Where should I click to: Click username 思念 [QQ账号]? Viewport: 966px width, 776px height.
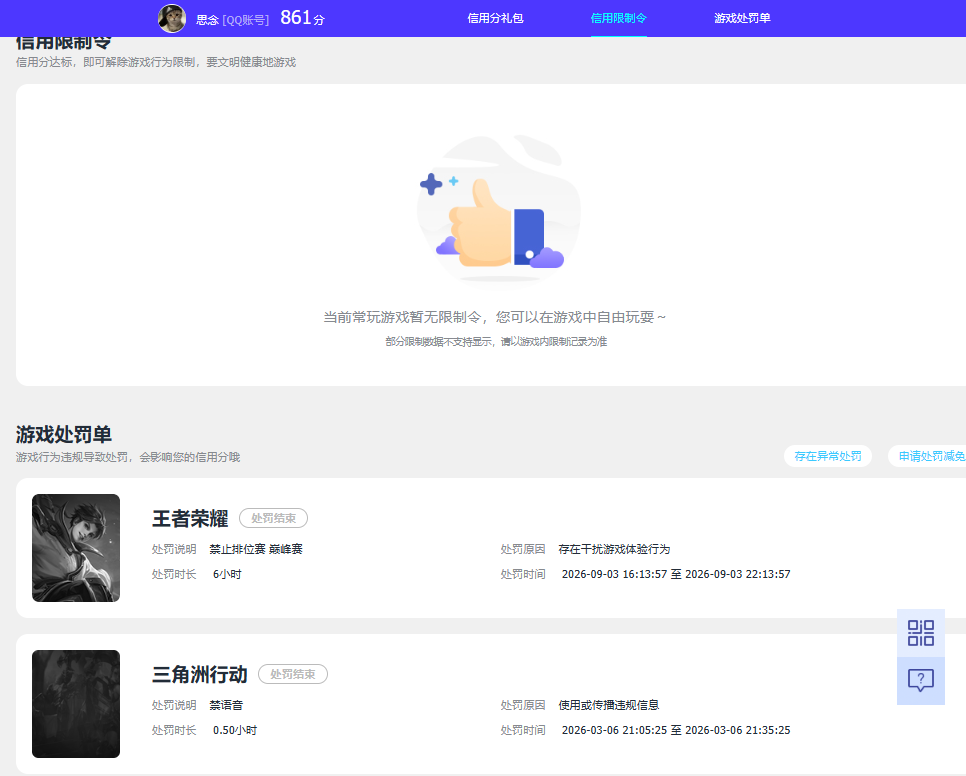click(232, 20)
